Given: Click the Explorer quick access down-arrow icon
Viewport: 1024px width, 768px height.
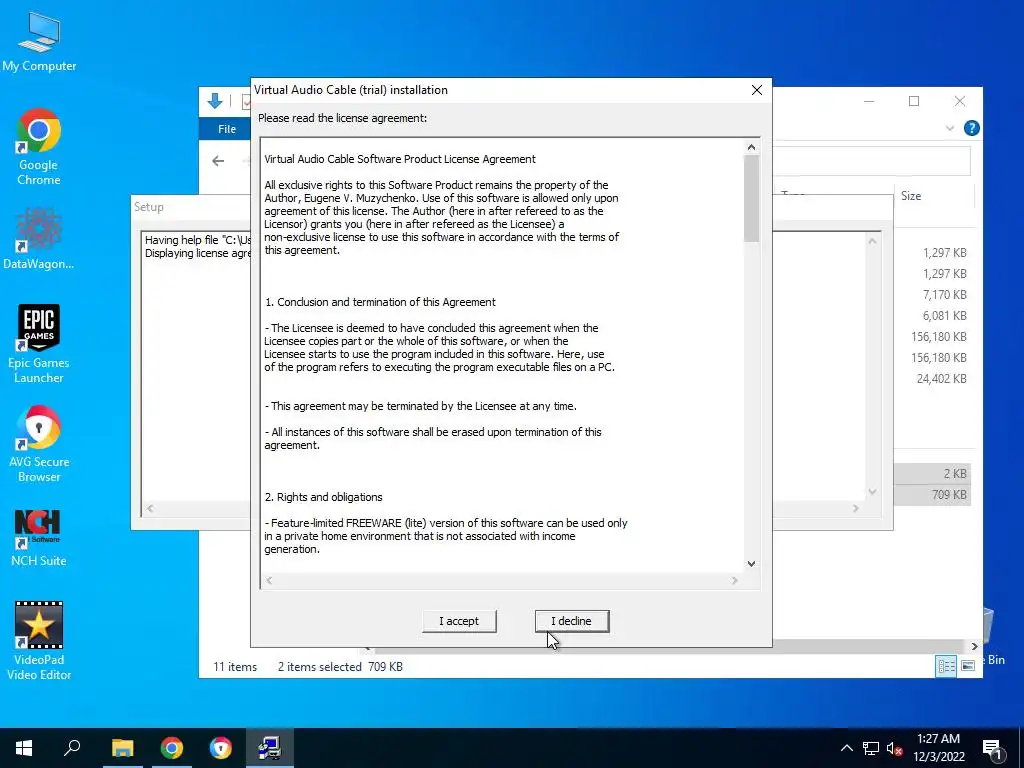Looking at the screenshot, I should point(215,101).
